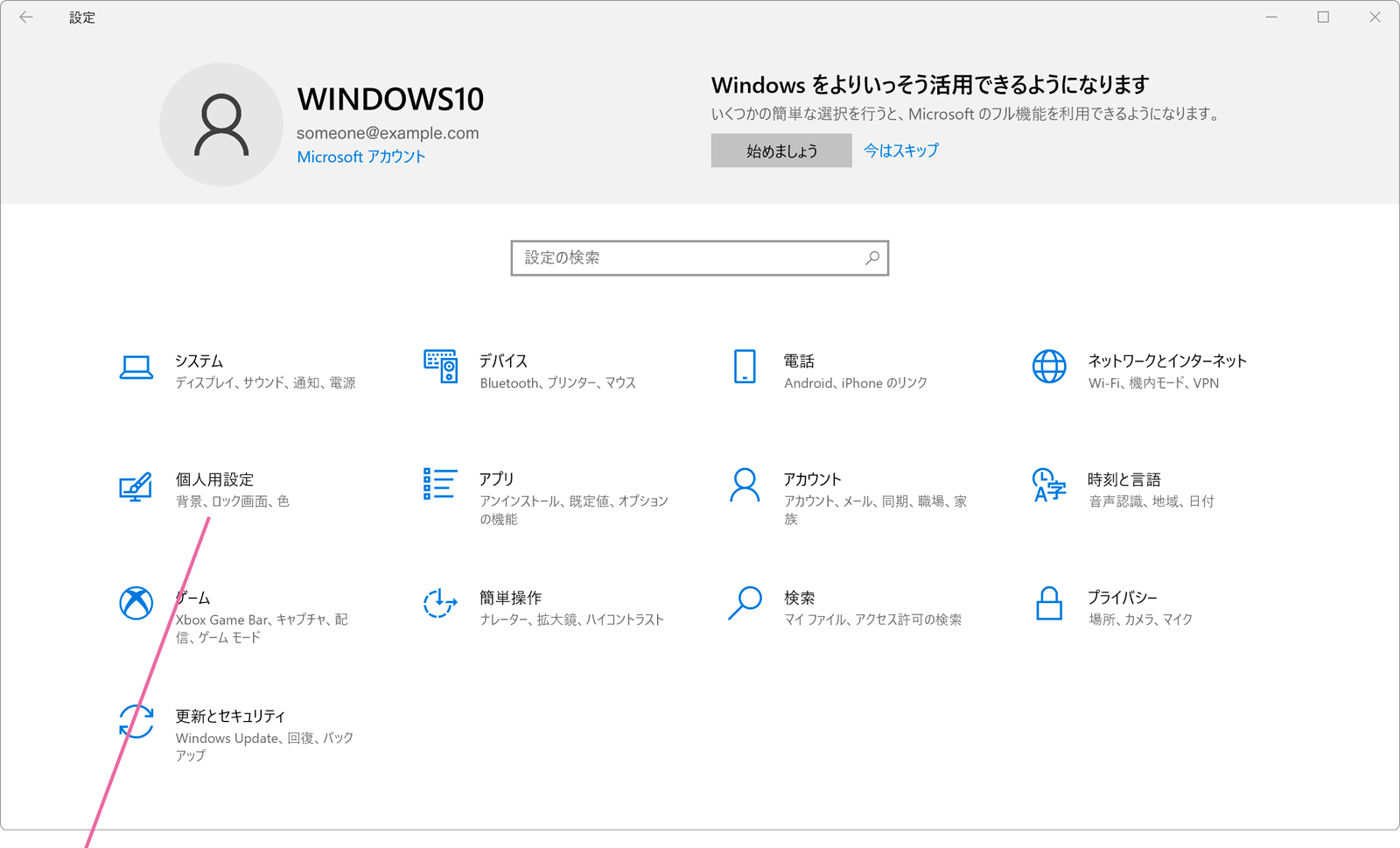Click the Bluetooth、プリンター、マウス description
The width and height of the screenshot is (1400, 848).
(x=557, y=383)
